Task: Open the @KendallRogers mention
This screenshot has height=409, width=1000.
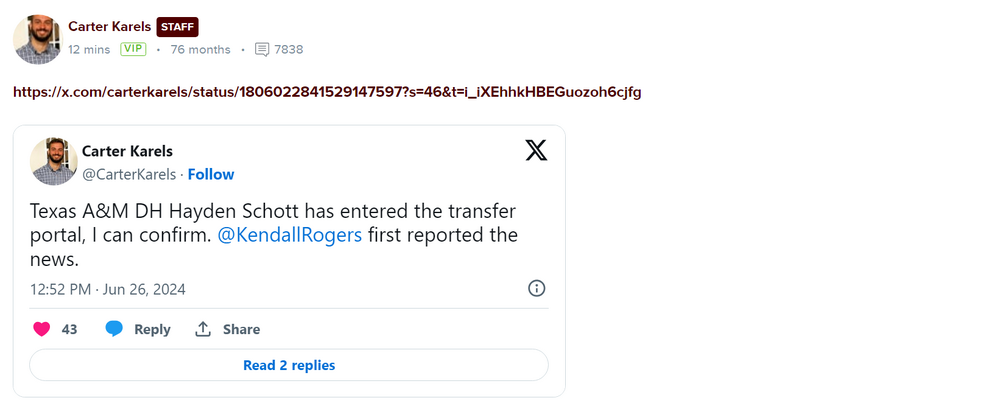Action: pyautogui.click(x=289, y=236)
